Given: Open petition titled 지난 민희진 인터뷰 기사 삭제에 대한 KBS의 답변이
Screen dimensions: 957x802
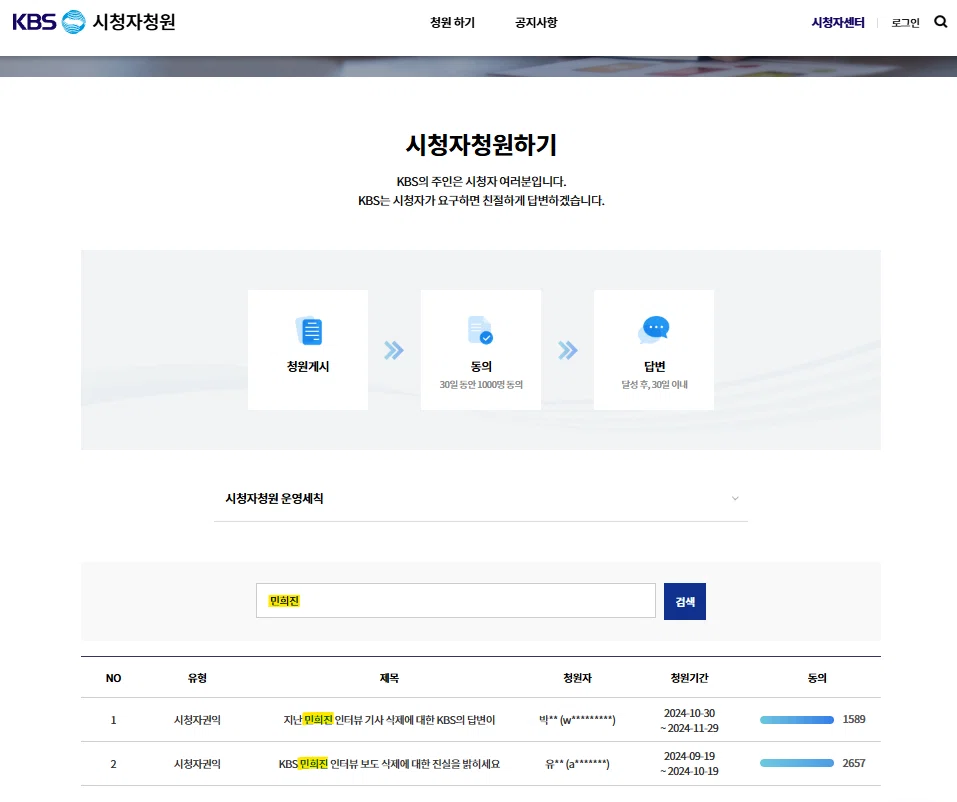Looking at the screenshot, I should tap(389, 720).
